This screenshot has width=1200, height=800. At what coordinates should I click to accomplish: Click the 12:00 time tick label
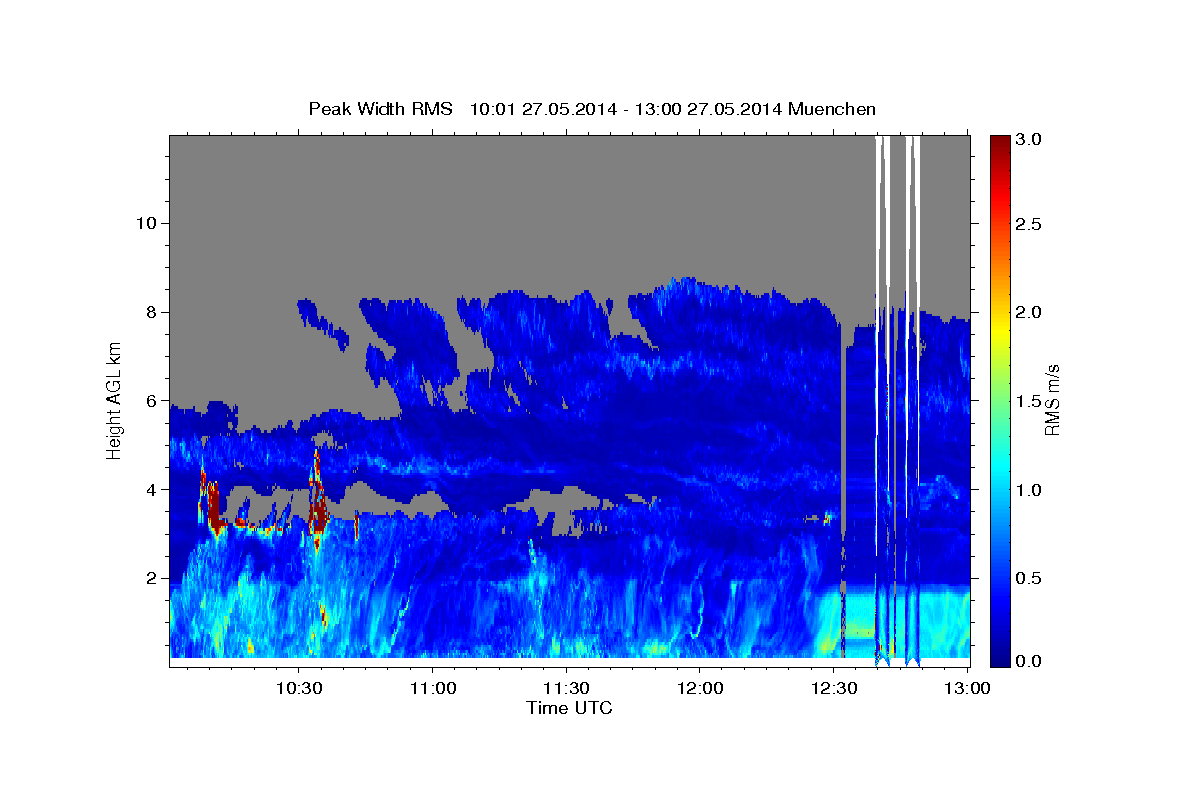coord(700,689)
